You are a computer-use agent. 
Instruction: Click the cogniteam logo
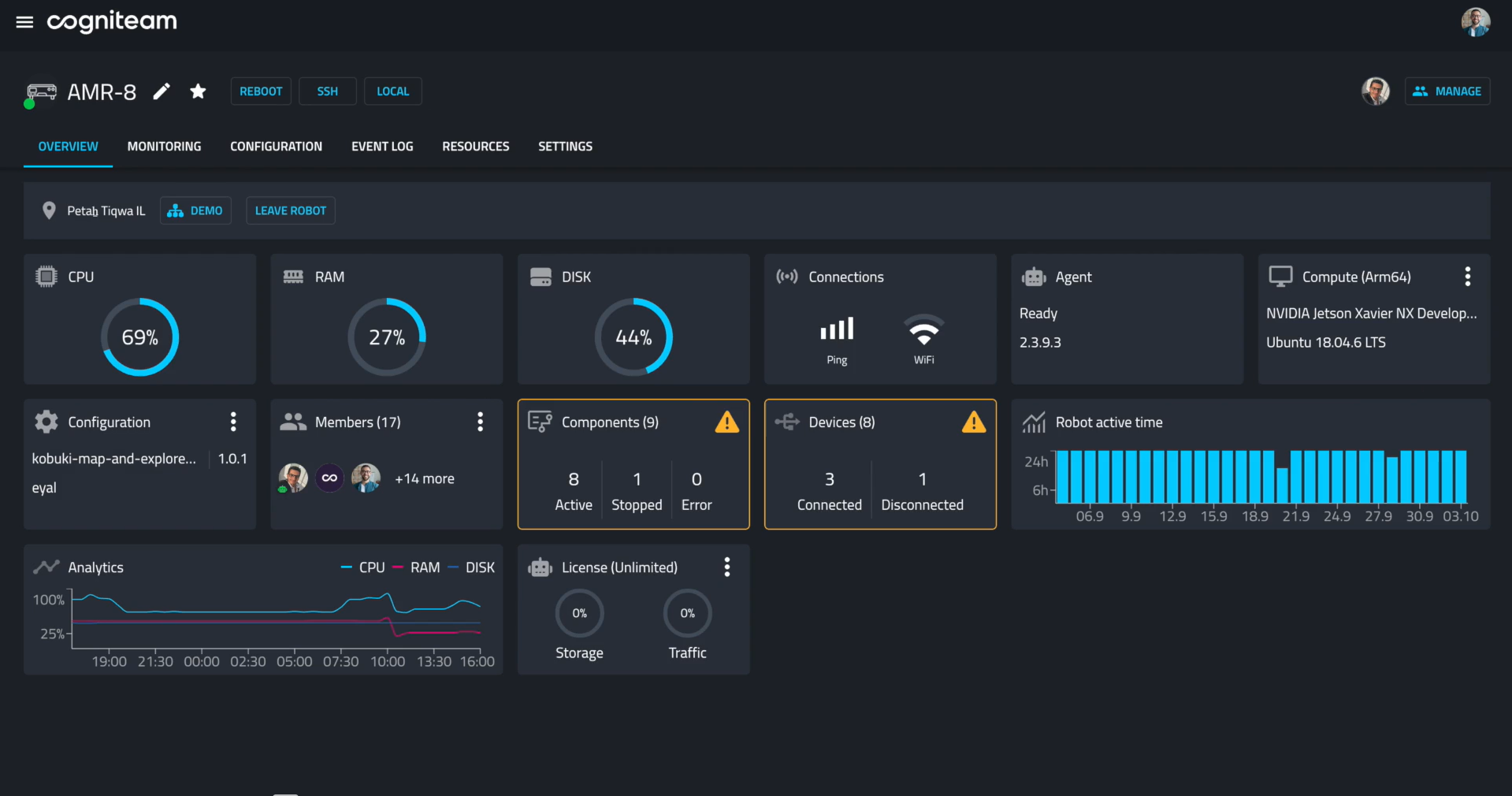(x=112, y=22)
